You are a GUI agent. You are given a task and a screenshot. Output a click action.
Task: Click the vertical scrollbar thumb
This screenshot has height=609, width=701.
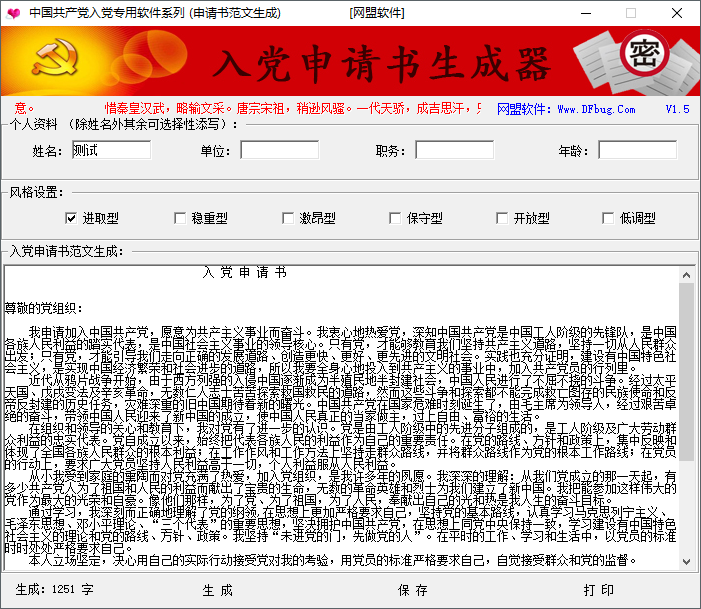pyautogui.click(x=686, y=372)
